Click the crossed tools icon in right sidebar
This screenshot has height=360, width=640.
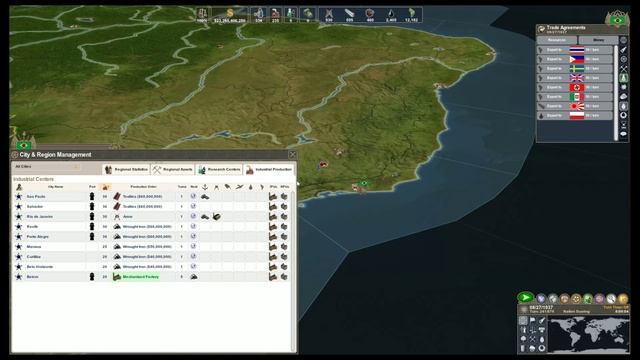point(624,68)
